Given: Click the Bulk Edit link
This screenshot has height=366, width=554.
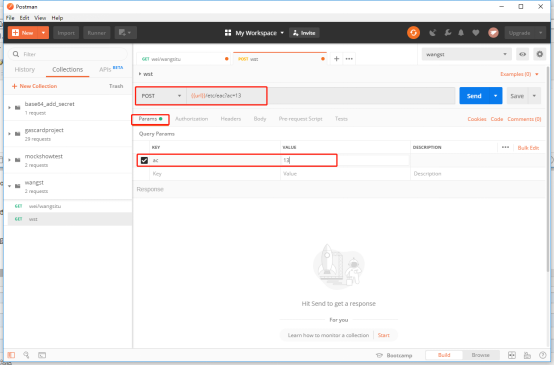Looking at the screenshot, I should point(528,148).
